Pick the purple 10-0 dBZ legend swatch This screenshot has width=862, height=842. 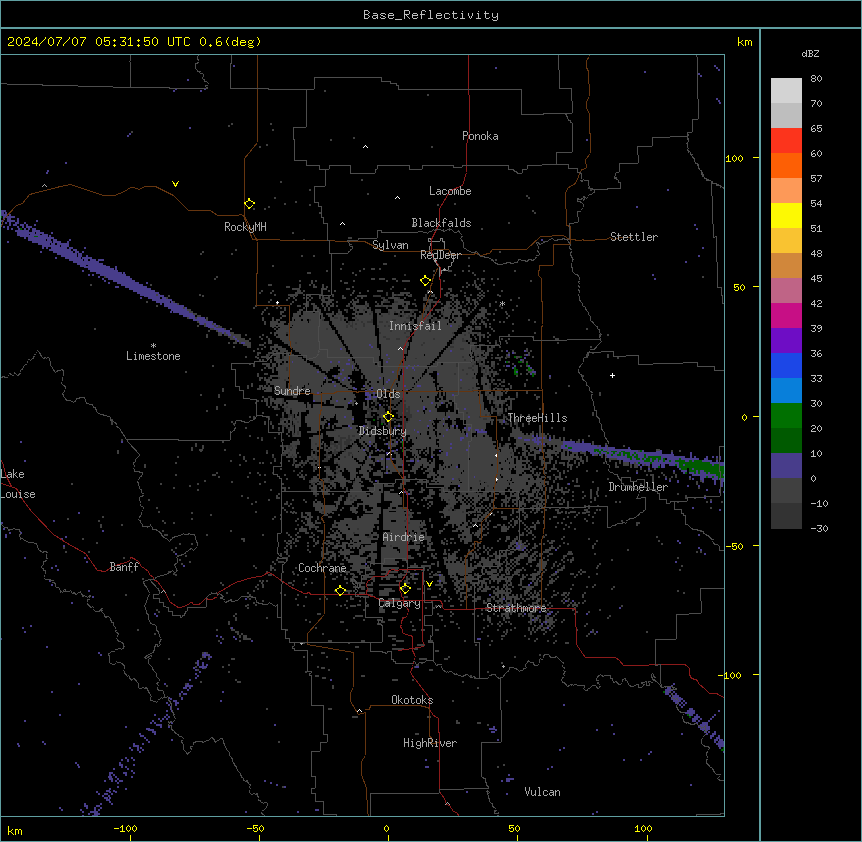(x=786, y=466)
